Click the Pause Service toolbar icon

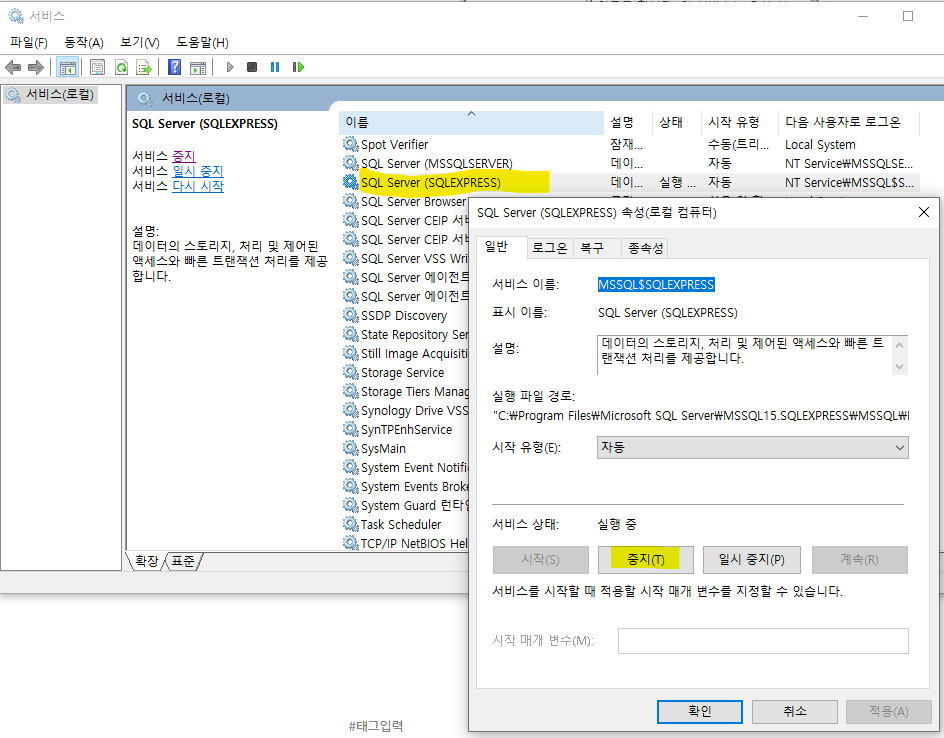[x=275, y=67]
